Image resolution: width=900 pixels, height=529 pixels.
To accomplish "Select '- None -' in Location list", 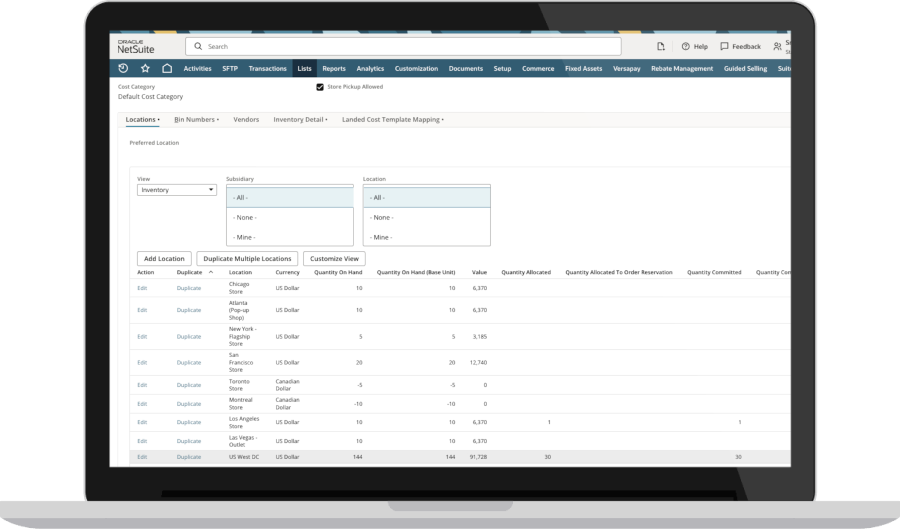I will click(427, 217).
